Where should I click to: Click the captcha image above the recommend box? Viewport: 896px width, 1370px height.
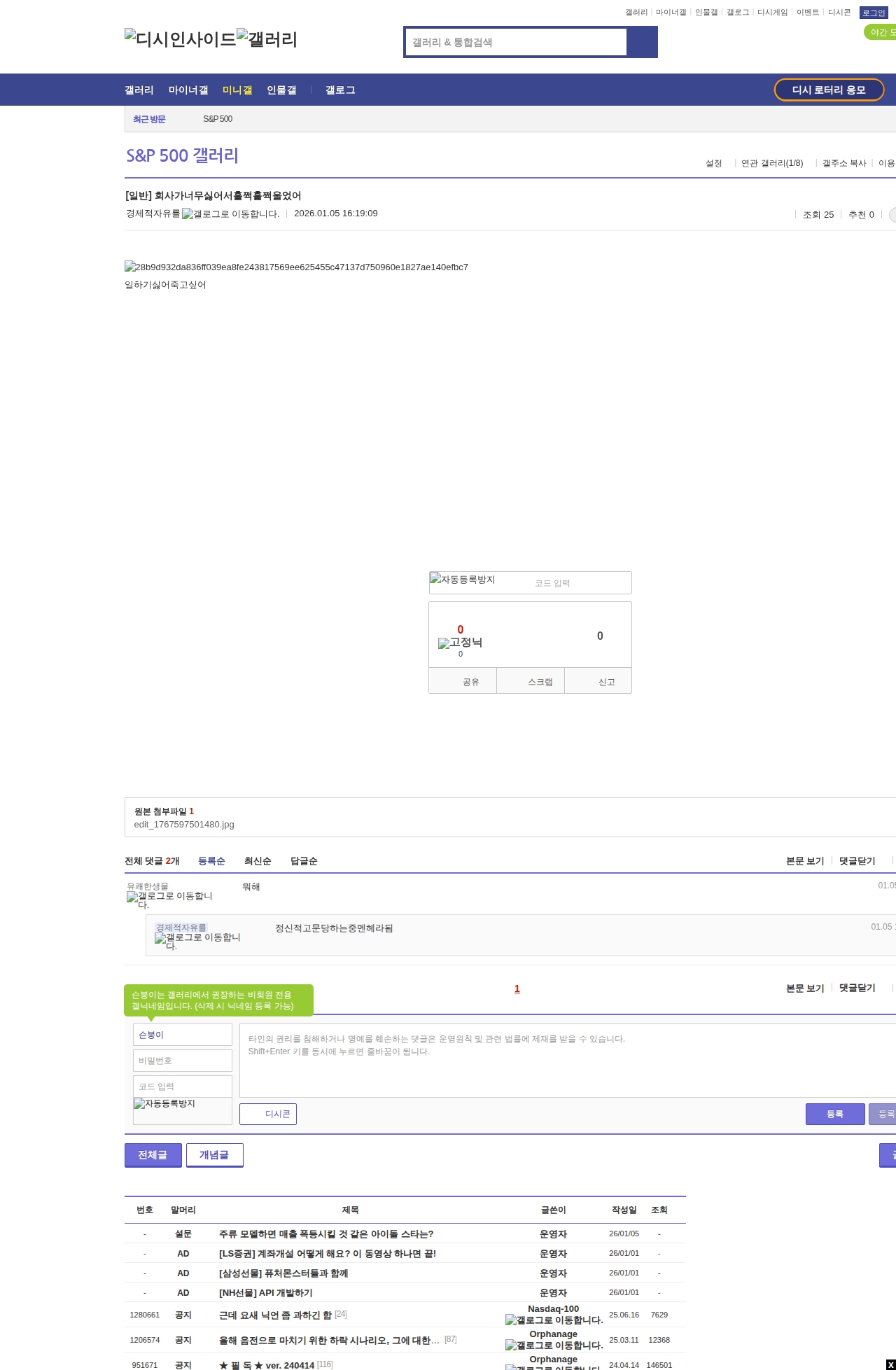point(463,580)
